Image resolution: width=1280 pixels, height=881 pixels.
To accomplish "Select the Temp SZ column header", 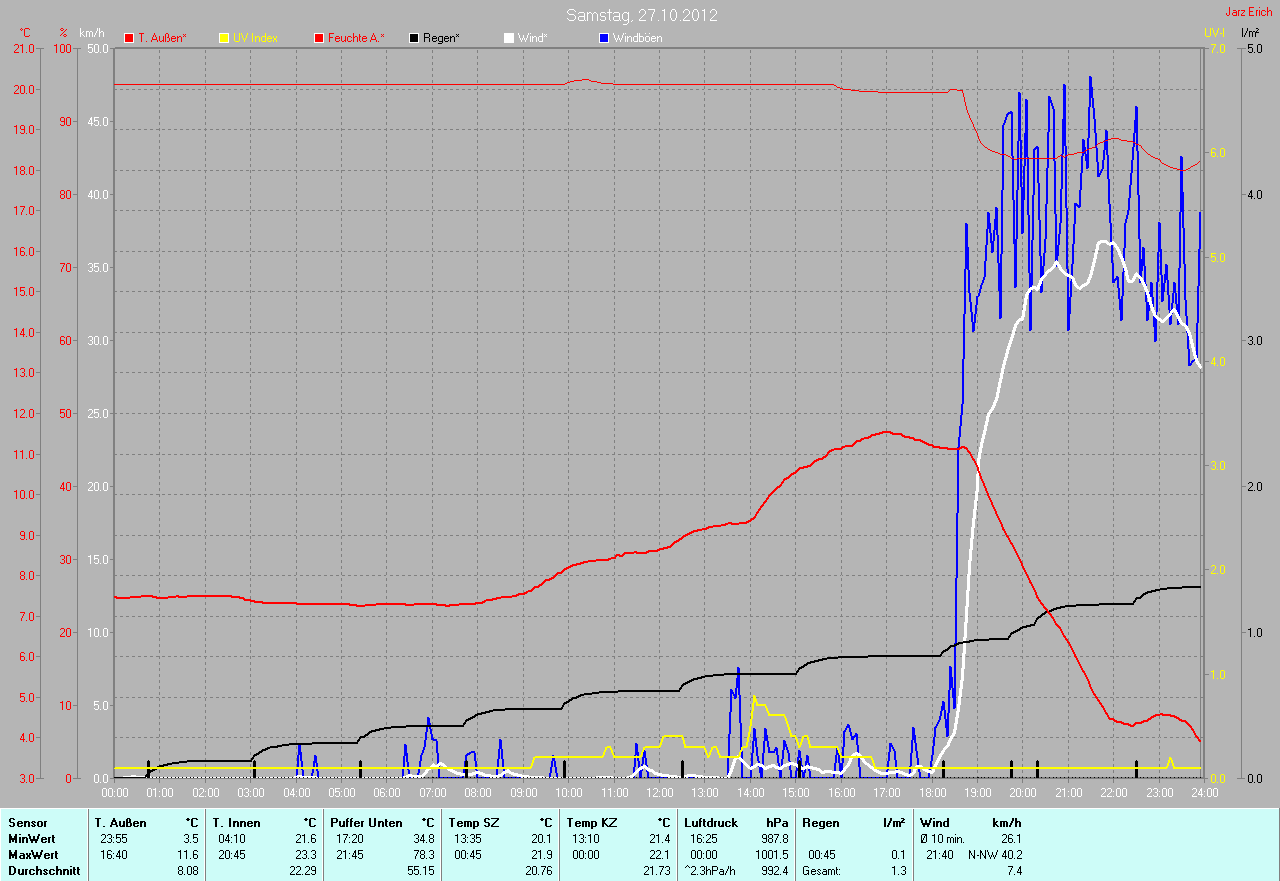I will click(474, 822).
